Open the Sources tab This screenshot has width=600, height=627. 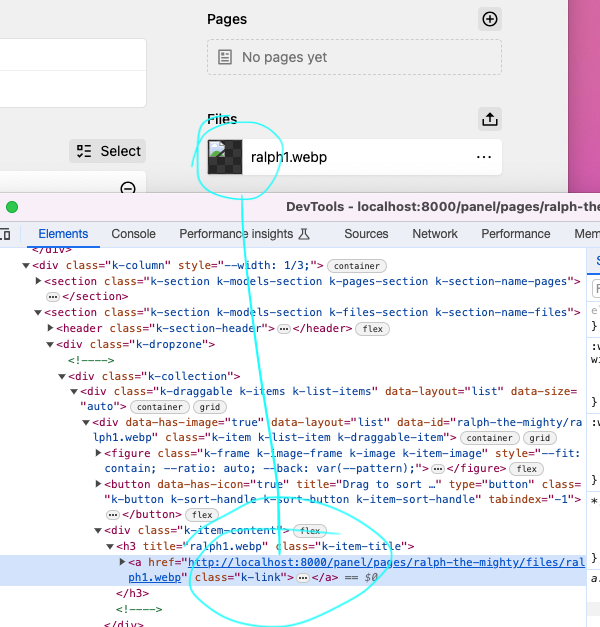[366, 234]
